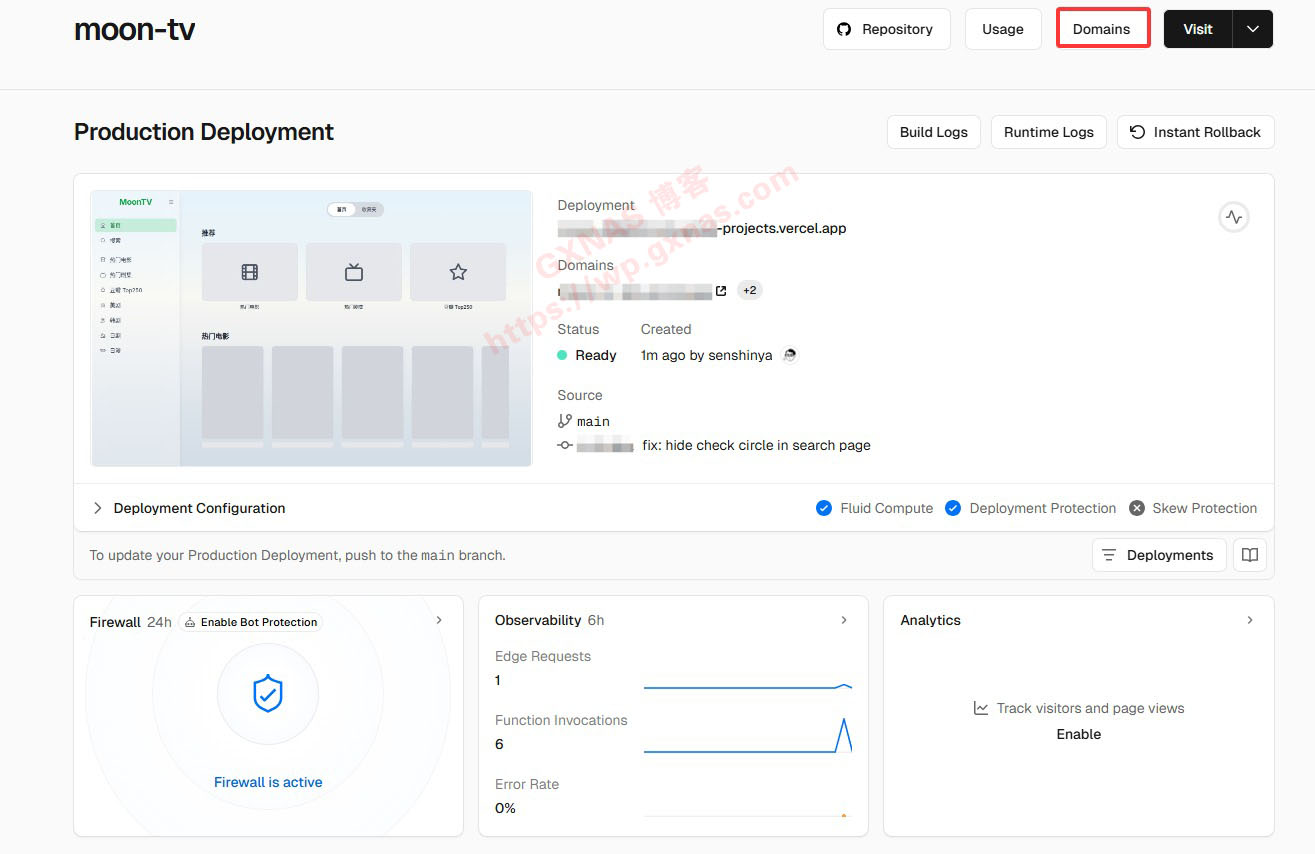Image resolution: width=1315 pixels, height=854 pixels.
Task: Click Instant Rollback button
Action: click(1195, 132)
